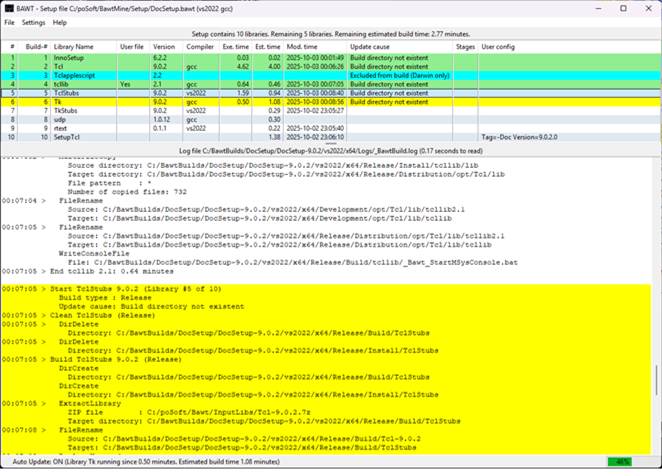Open the Settings menu
Image resolution: width=662 pixels, height=476 pixels.
pos(34,21)
